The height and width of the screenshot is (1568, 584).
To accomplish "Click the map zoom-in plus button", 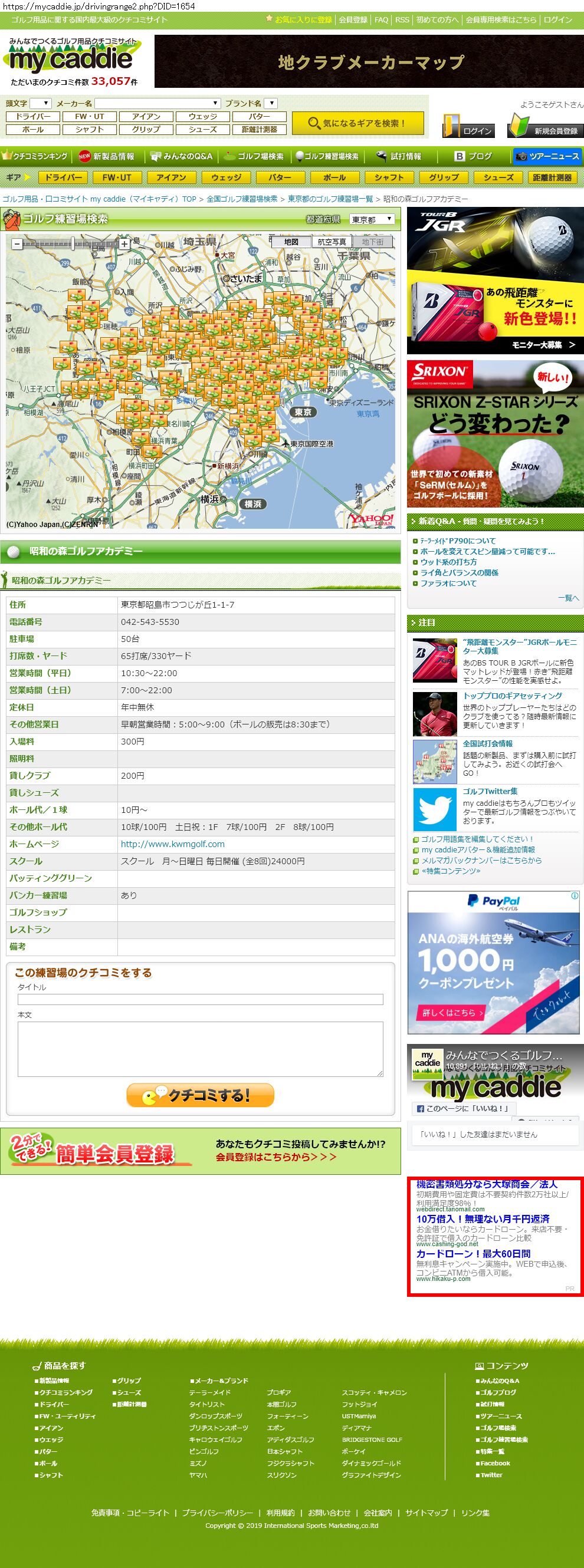I will click(x=124, y=244).
